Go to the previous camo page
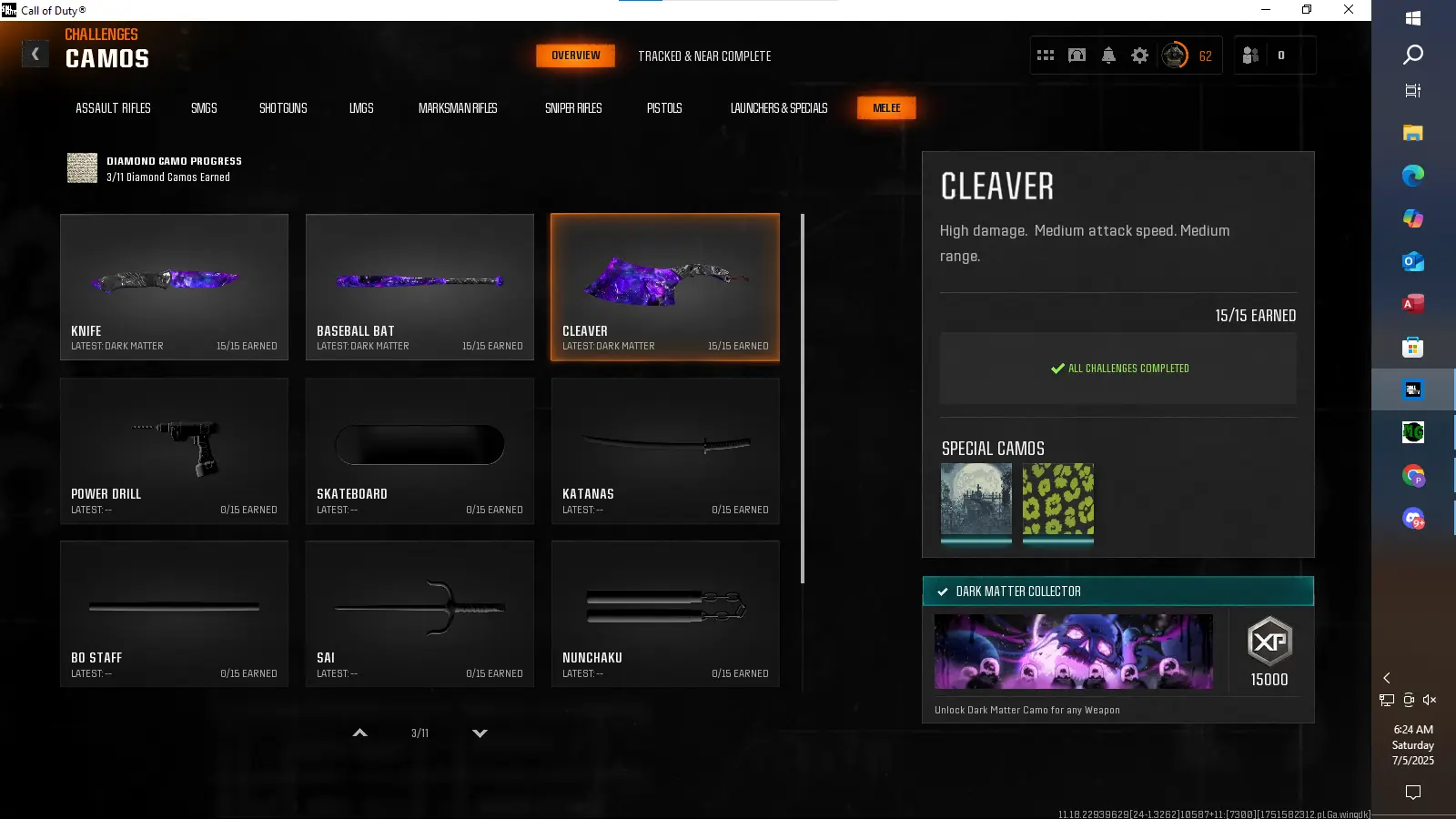This screenshot has width=1456, height=819. pos(360,733)
